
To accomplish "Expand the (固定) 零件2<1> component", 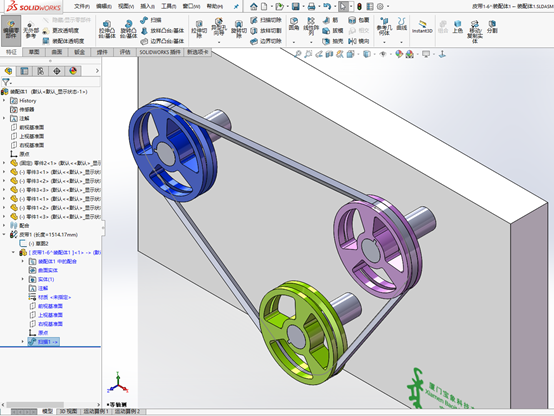I will click(4, 163).
